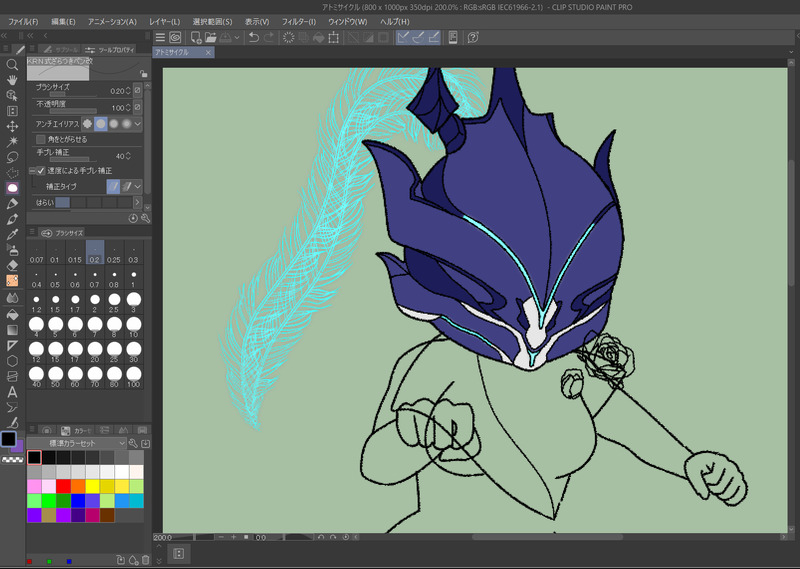Expand the 補正タイプ options arrow

pyautogui.click(x=138, y=186)
